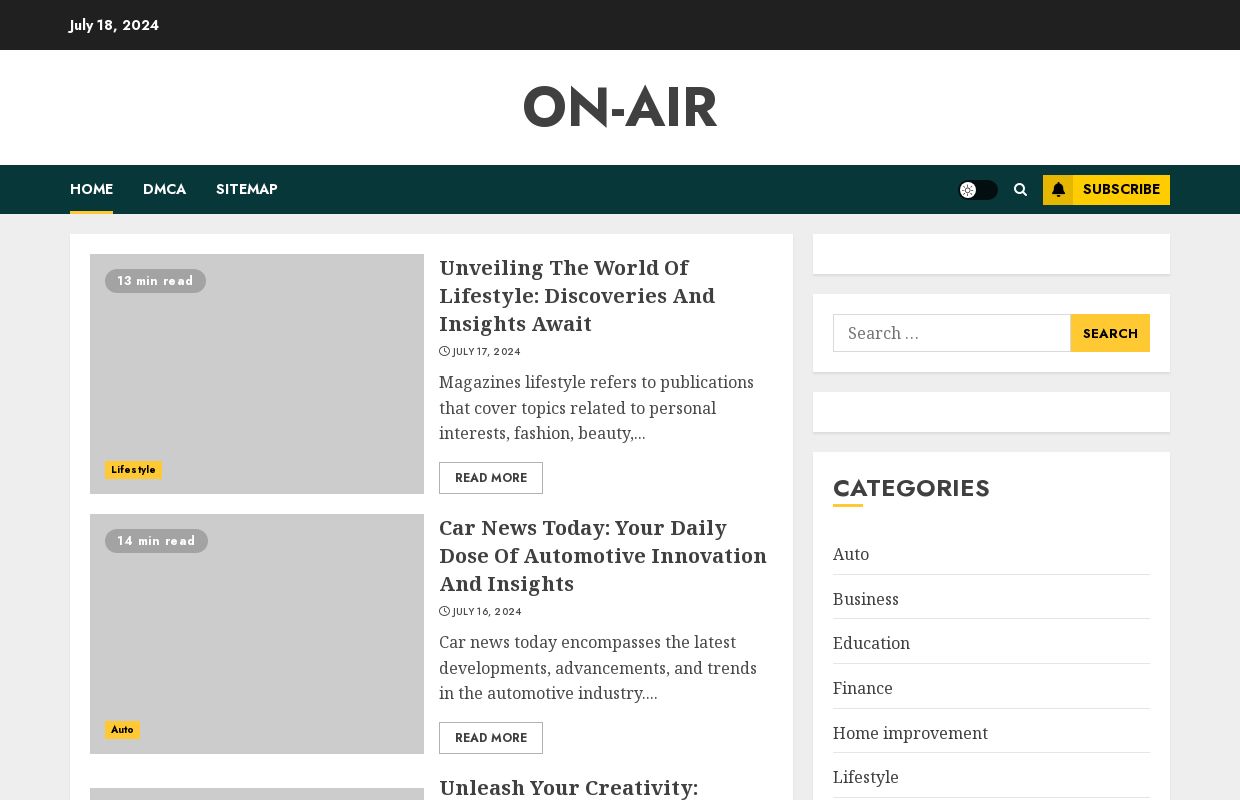The width and height of the screenshot is (1240, 800).
Task: Click the first article's placeholder thumbnail image
Action: (x=257, y=374)
